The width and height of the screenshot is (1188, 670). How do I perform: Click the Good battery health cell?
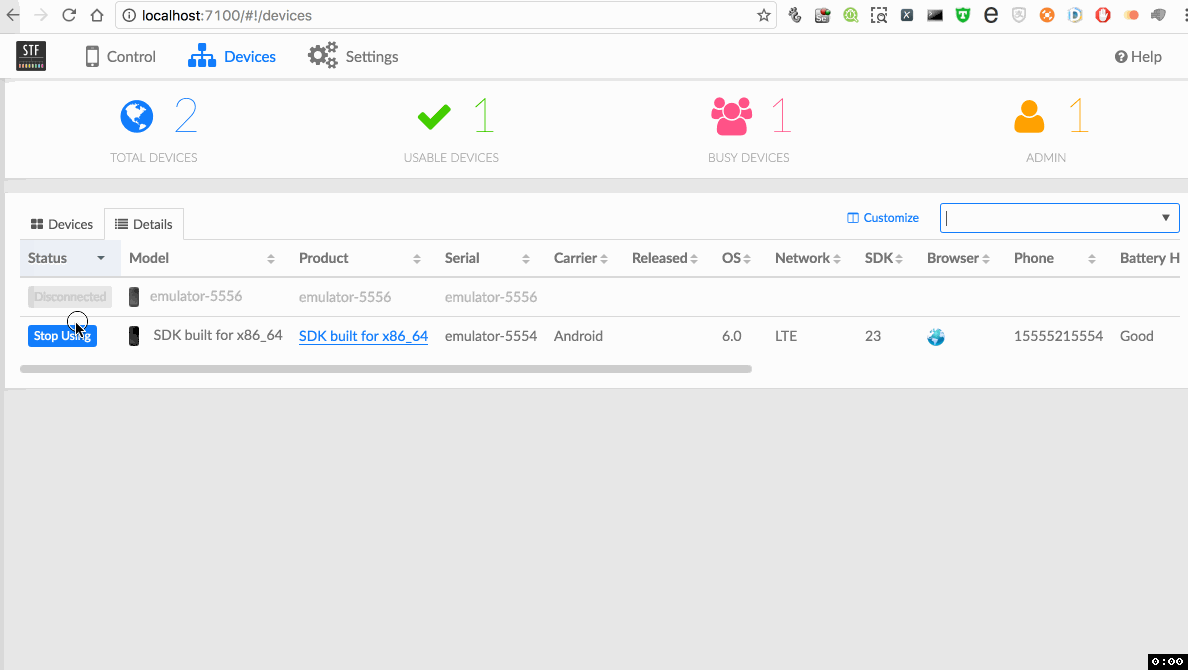tap(1136, 336)
